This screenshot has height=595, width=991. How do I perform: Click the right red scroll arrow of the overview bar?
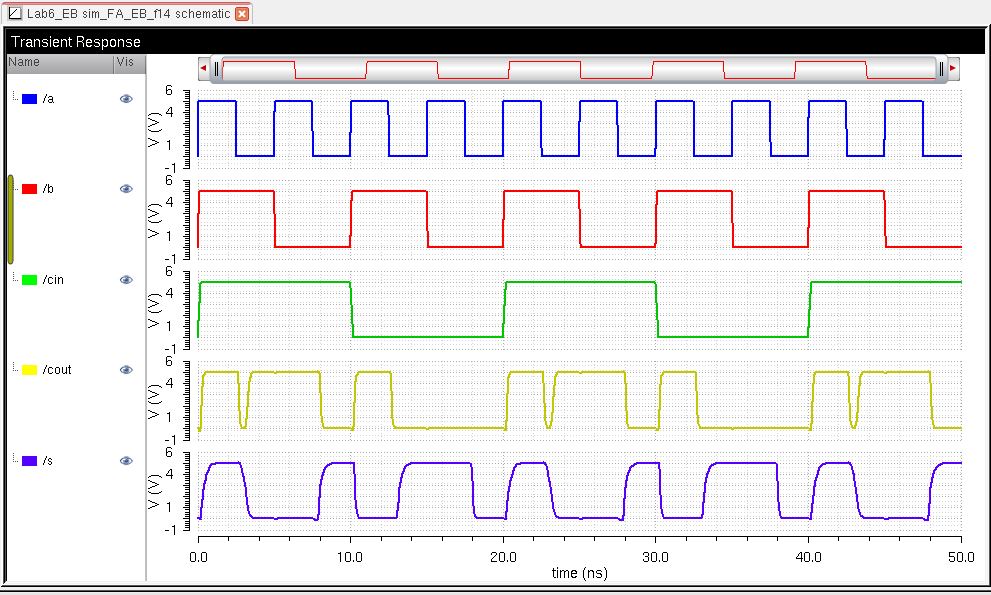(x=953, y=68)
